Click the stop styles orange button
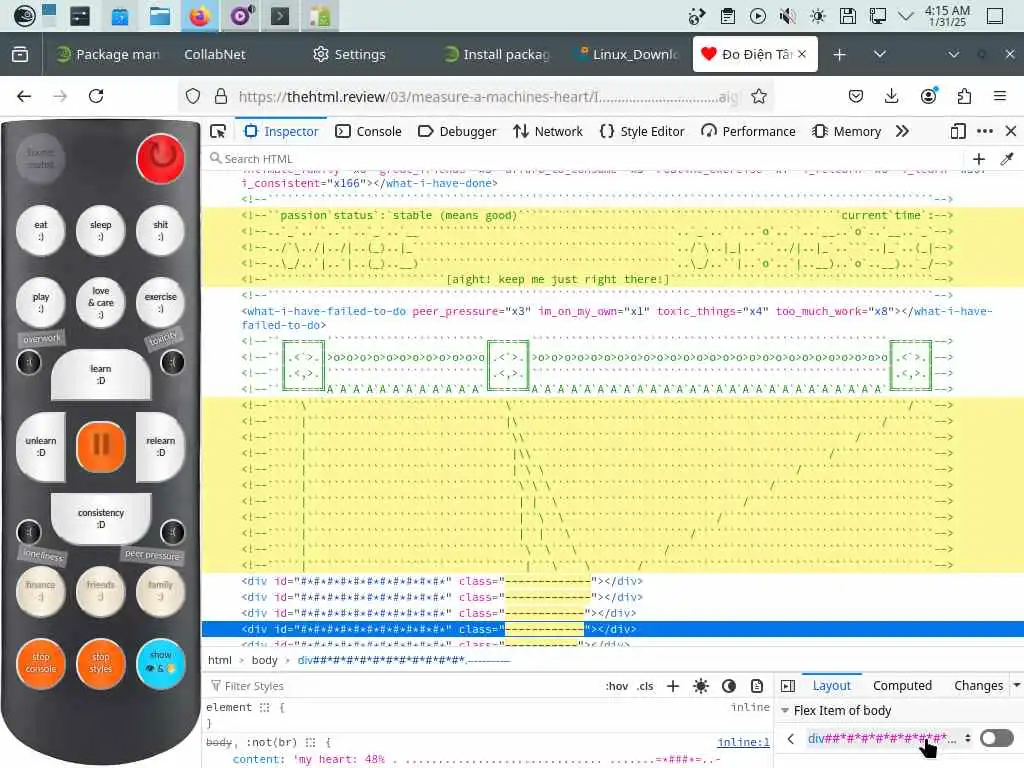The height and width of the screenshot is (768, 1024). tap(101, 663)
